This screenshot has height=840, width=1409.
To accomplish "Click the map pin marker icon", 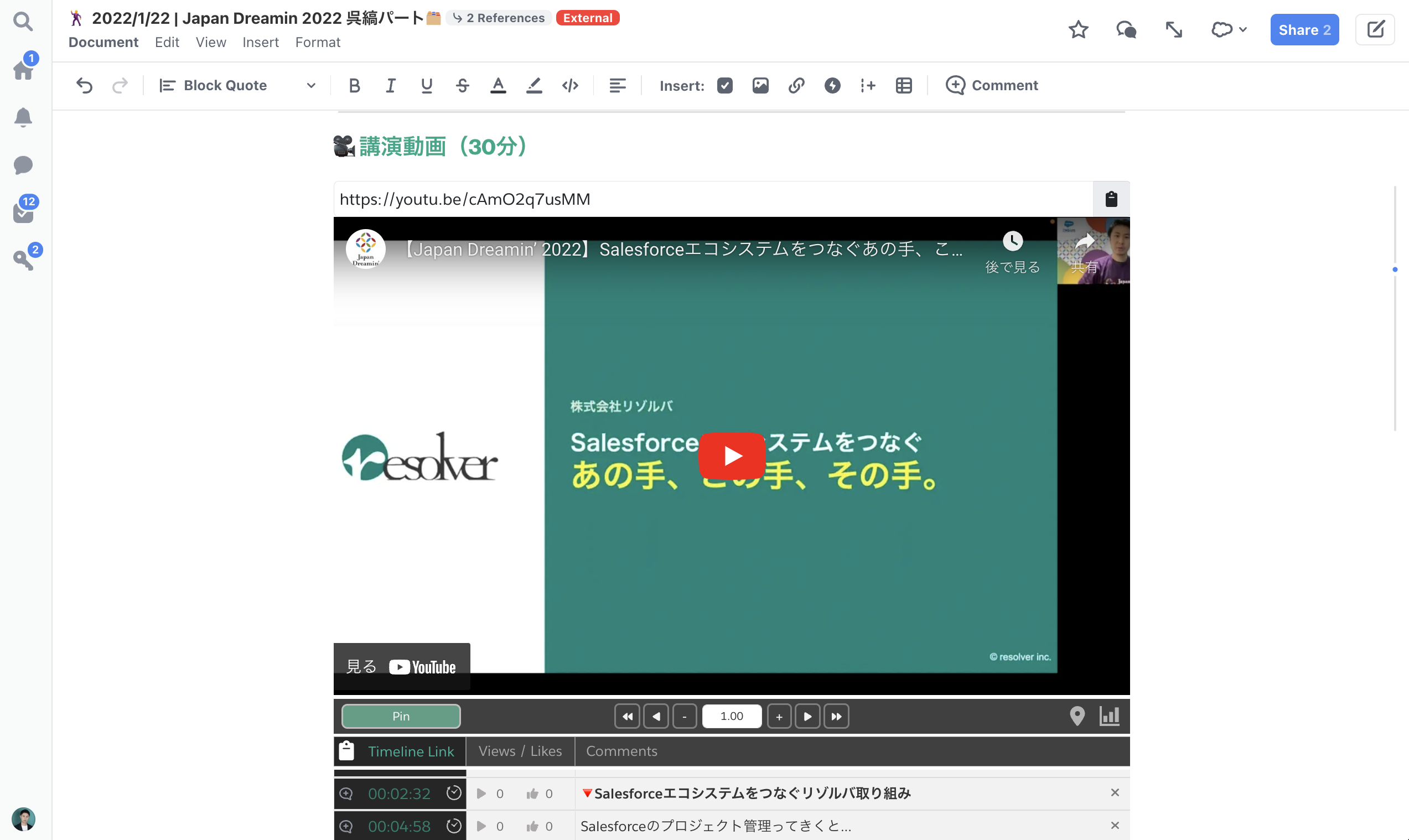I will [1077, 716].
